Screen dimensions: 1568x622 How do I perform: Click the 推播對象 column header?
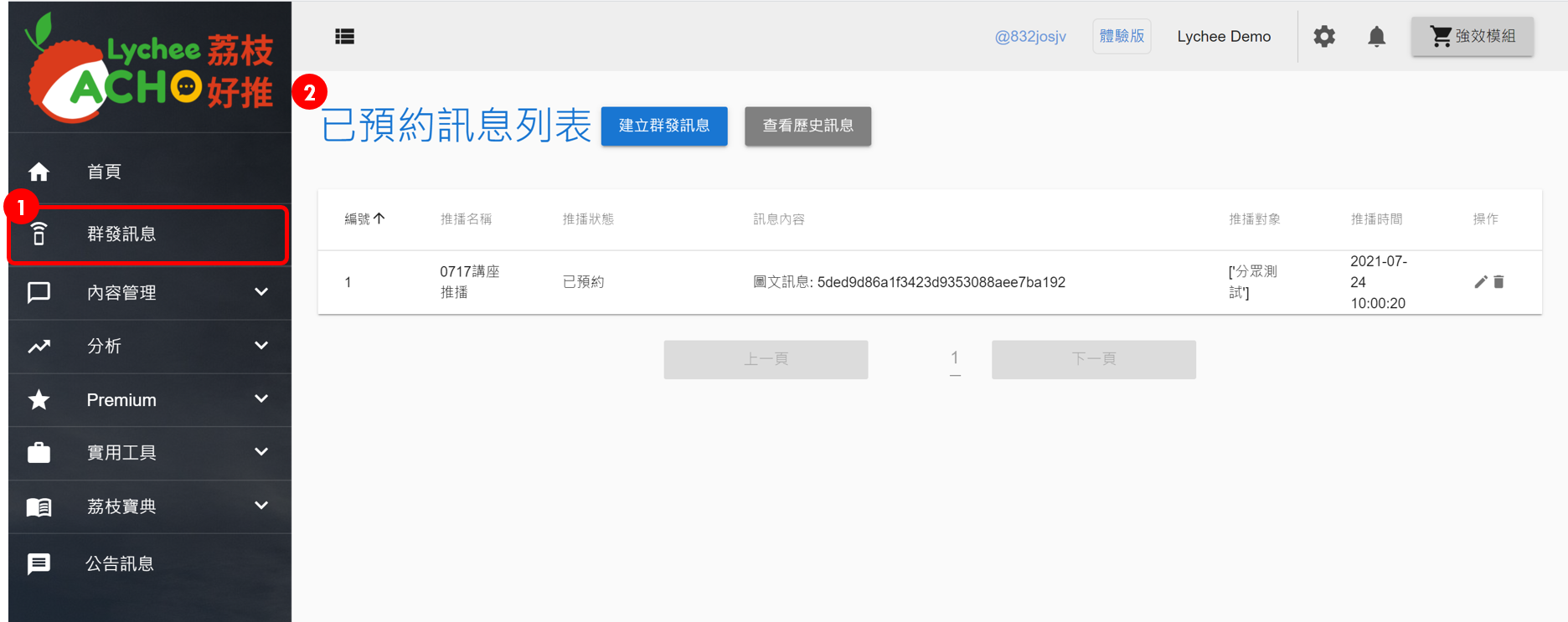[x=1255, y=218]
